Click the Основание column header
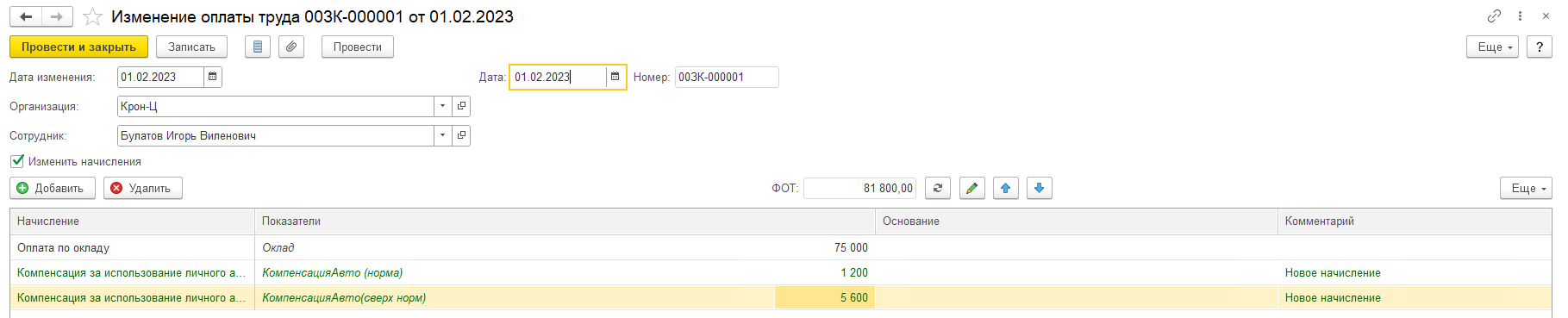Viewport: 1568px width, 318px height. click(1077, 221)
